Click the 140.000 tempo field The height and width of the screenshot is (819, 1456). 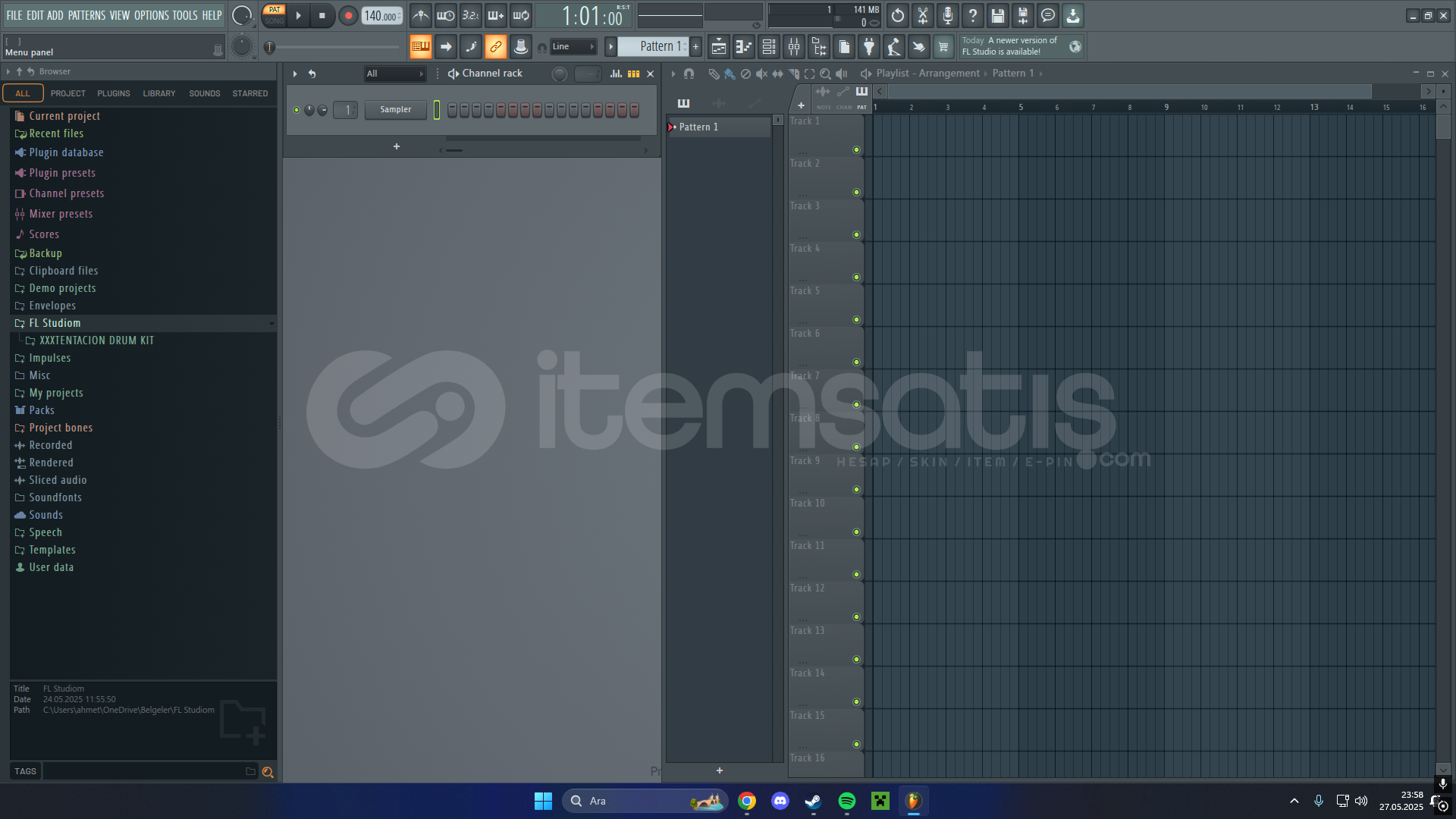pyautogui.click(x=381, y=15)
